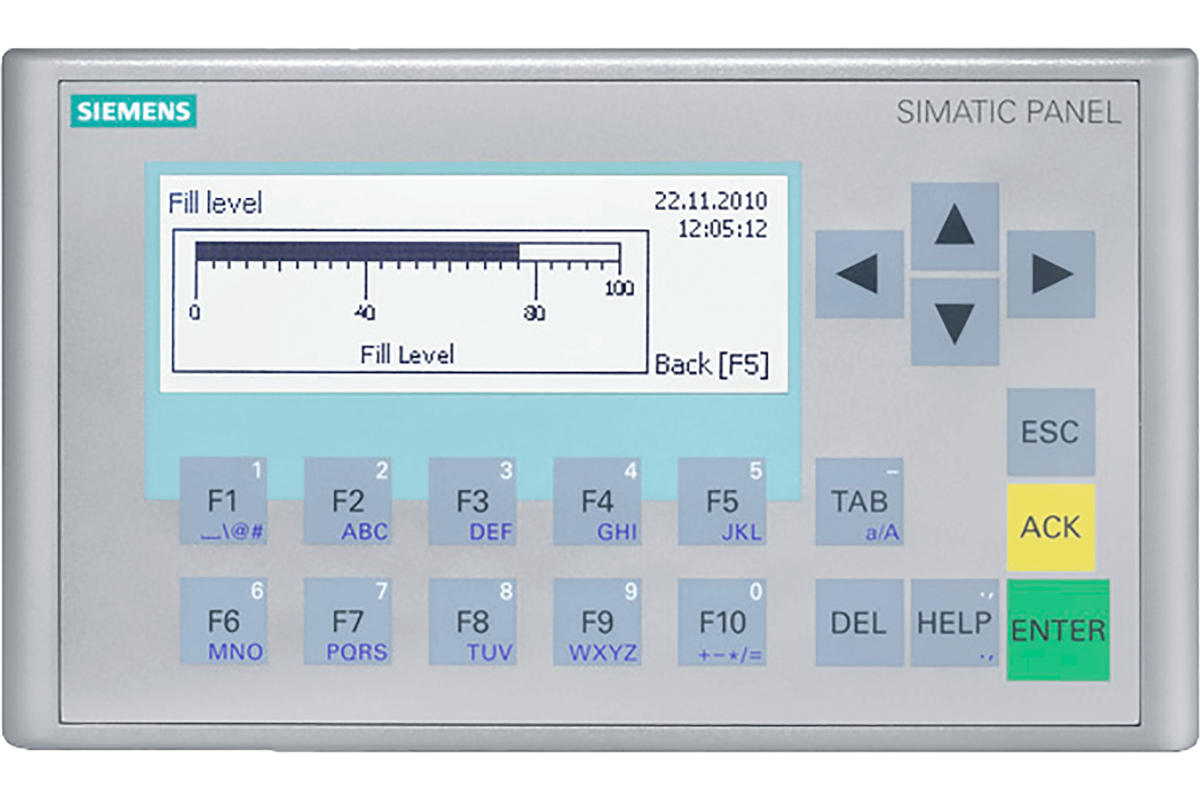Click the down arrow key

point(955,322)
